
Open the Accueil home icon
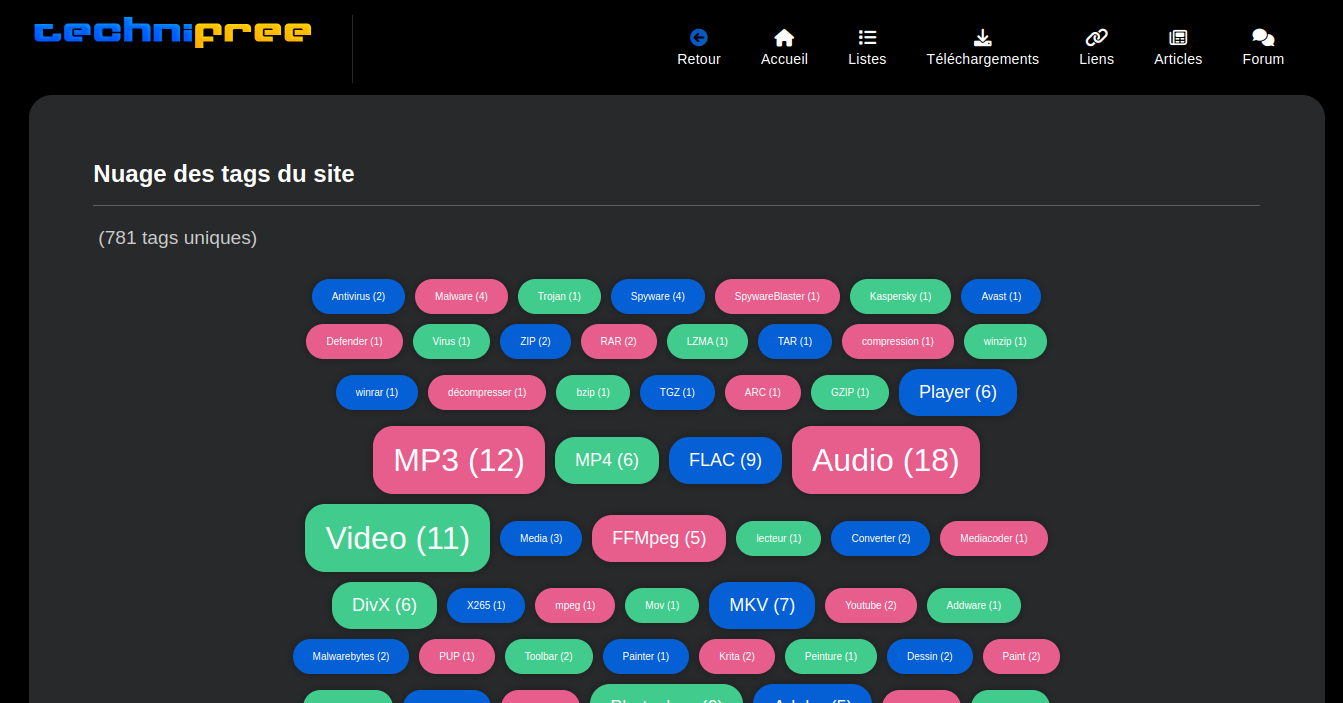[784, 37]
